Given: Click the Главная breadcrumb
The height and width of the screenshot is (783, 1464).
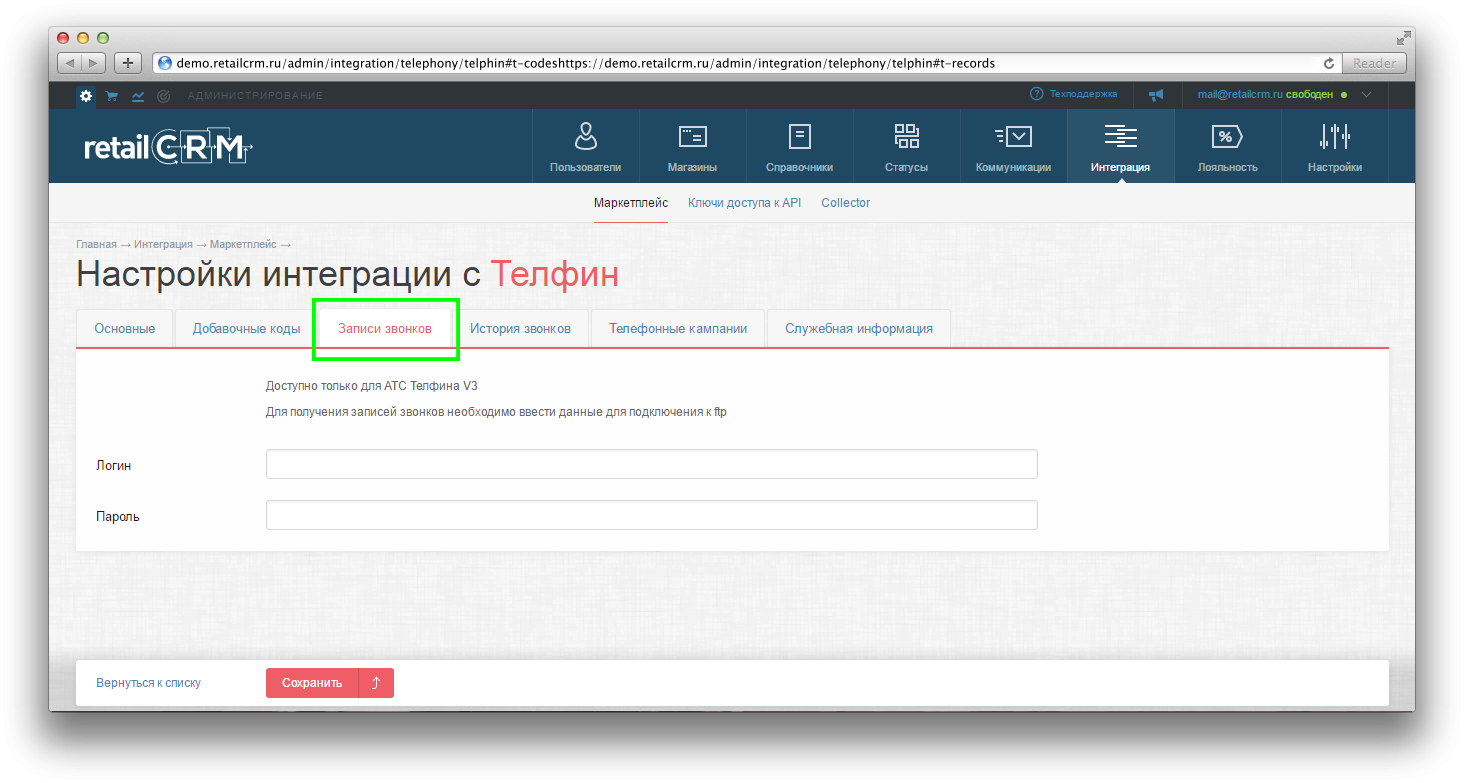Looking at the screenshot, I should [96, 244].
